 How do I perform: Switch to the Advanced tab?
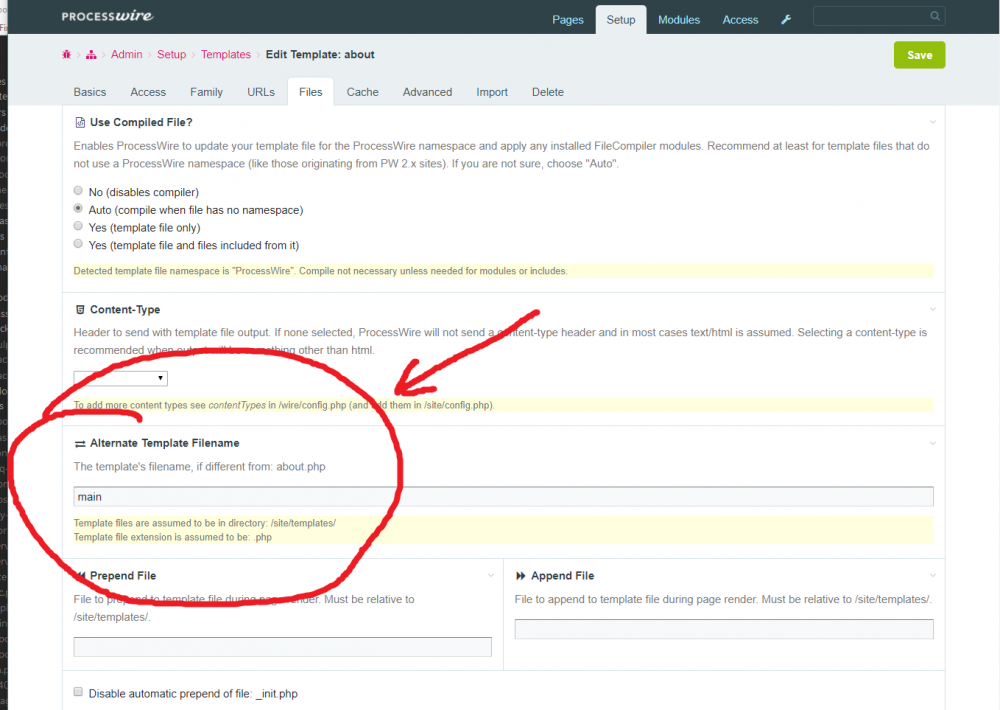(x=427, y=92)
